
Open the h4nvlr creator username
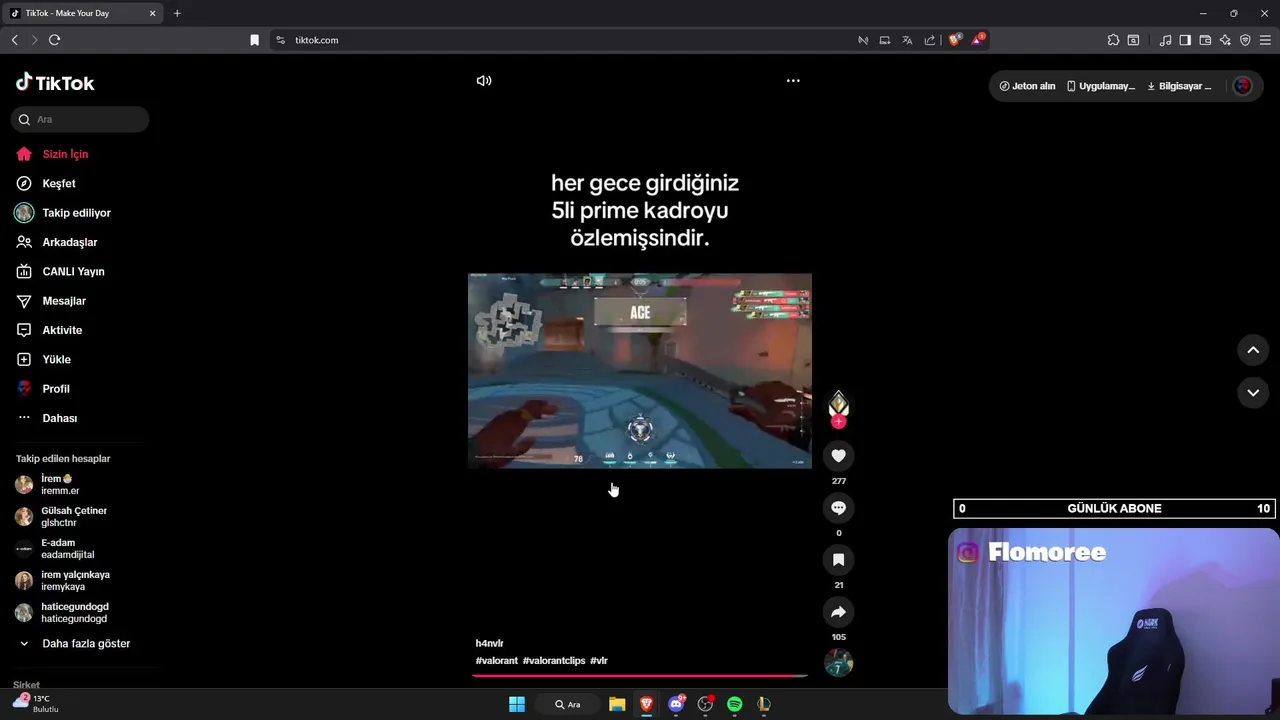pos(489,643)
